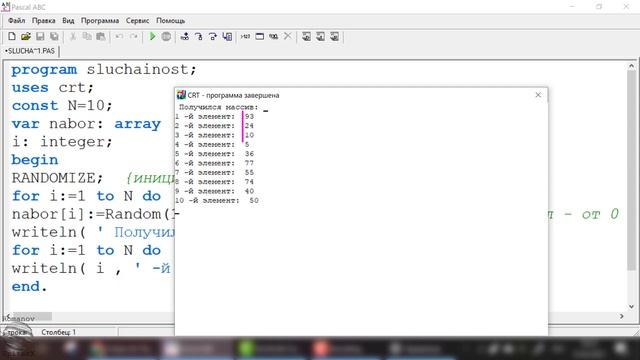The image size is (640, 360).
Task: Click the CRT window title bar icon
Action: tap(181, 95)
